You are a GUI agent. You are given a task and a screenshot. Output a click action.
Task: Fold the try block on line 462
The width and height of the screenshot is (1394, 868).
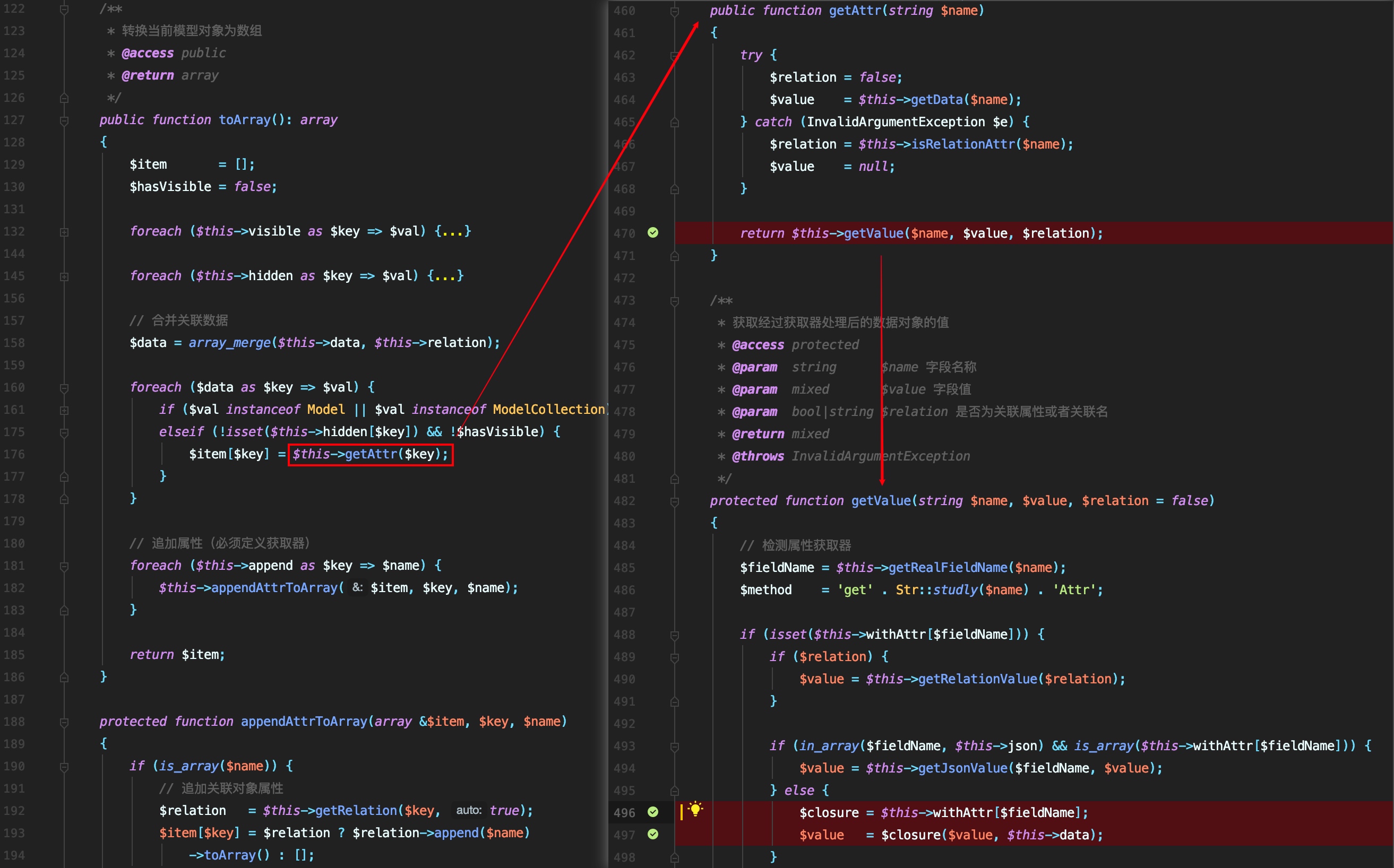click(x=675, y=56)
